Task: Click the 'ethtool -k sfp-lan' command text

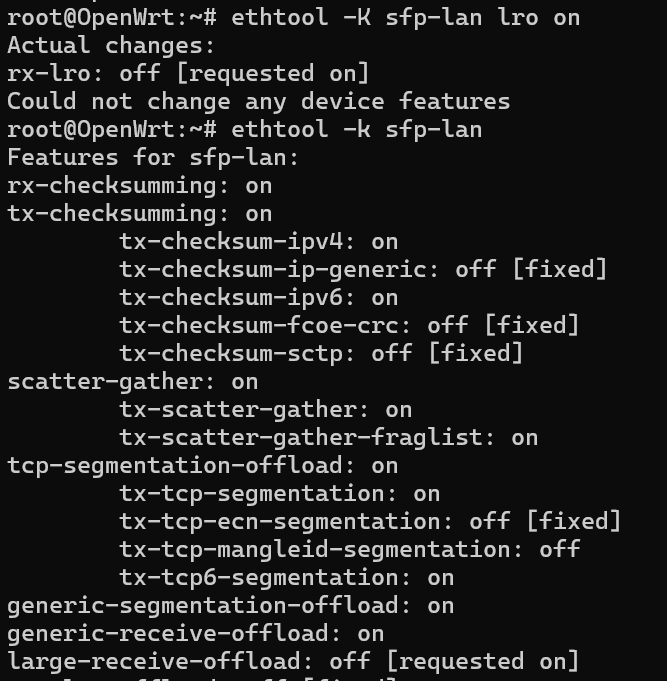Action: click(356, 129)
